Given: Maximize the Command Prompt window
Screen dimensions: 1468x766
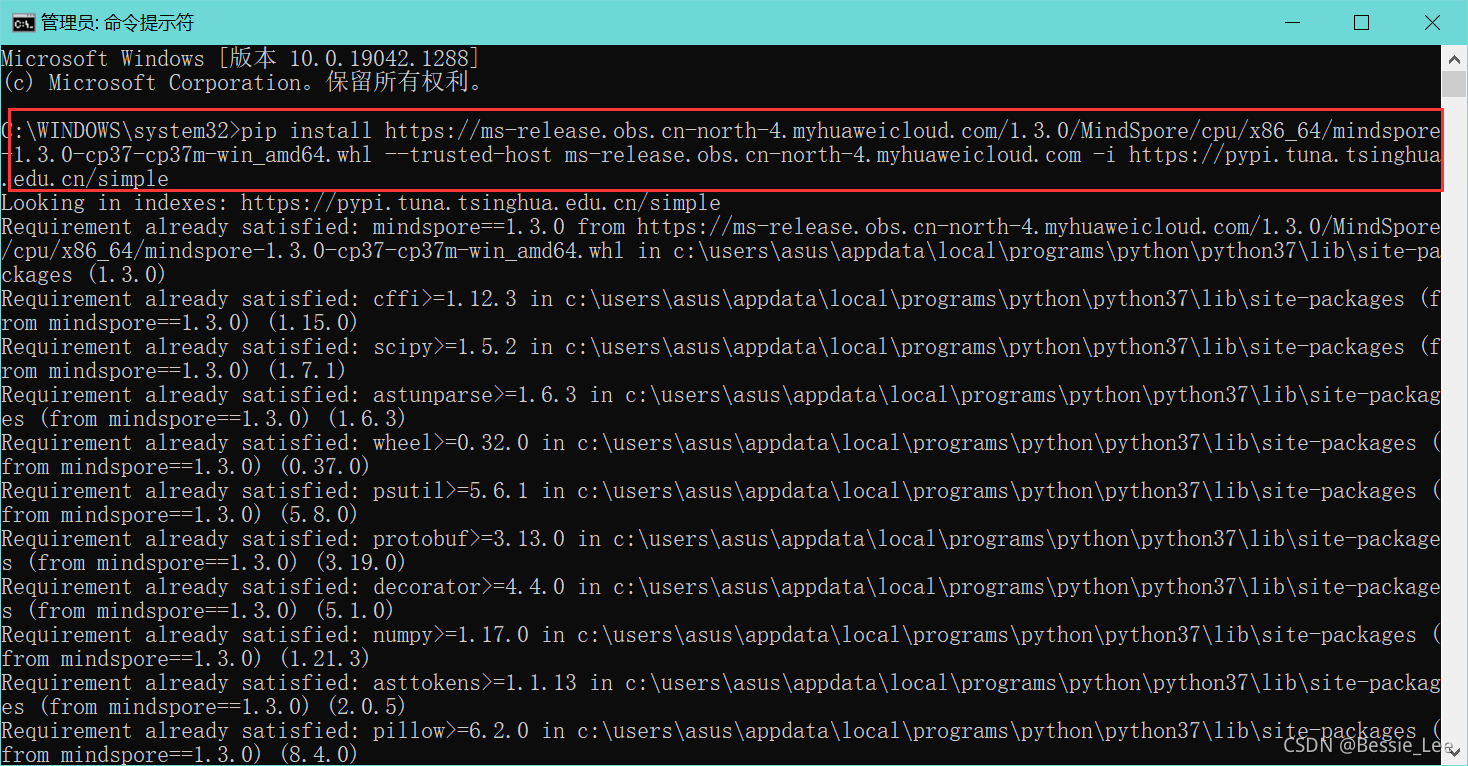Looking at the screenshot, I should [1361, 22].
